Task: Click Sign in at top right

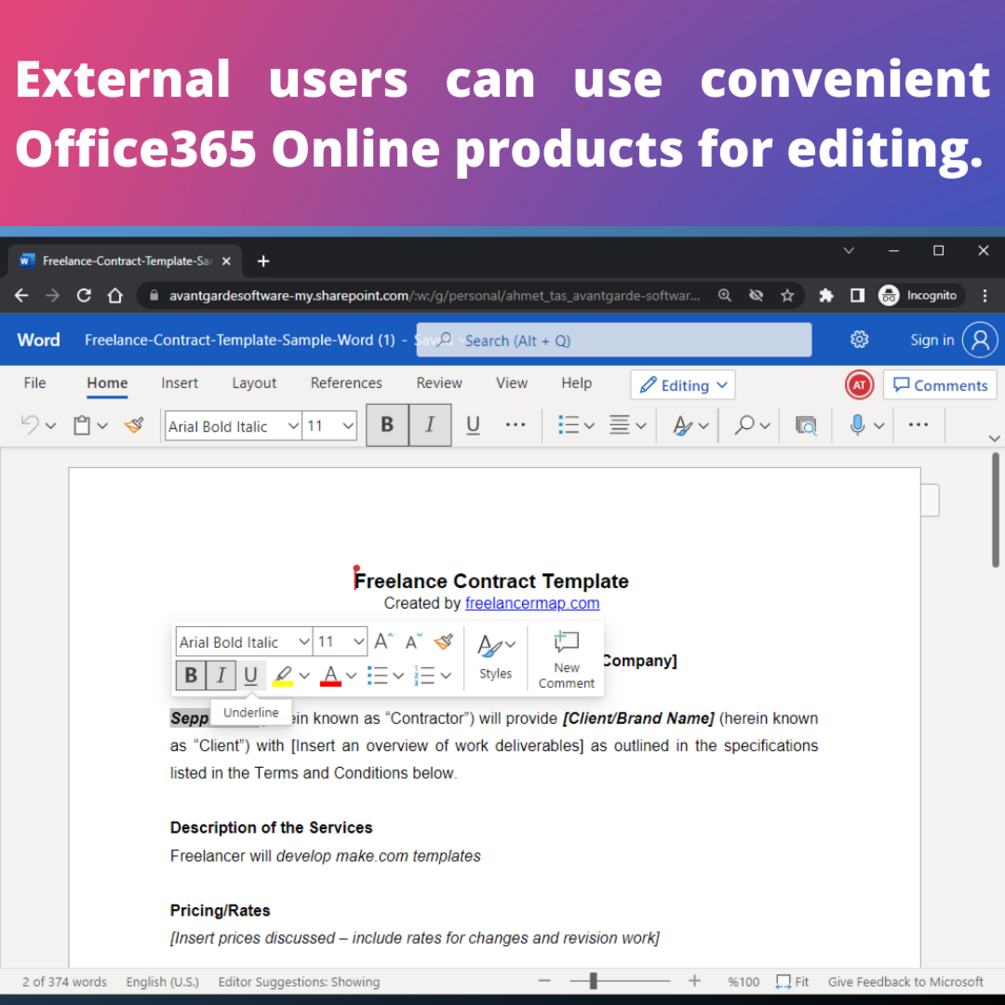Action: click(932, 340)
